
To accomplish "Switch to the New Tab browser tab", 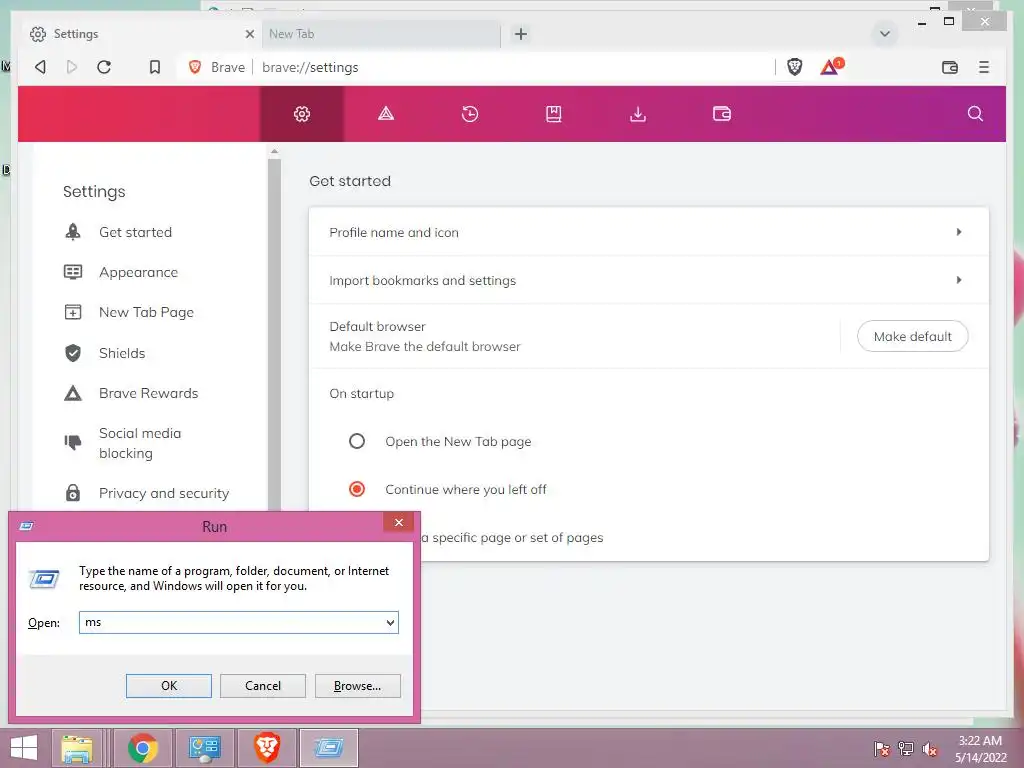I will (381, 34).
